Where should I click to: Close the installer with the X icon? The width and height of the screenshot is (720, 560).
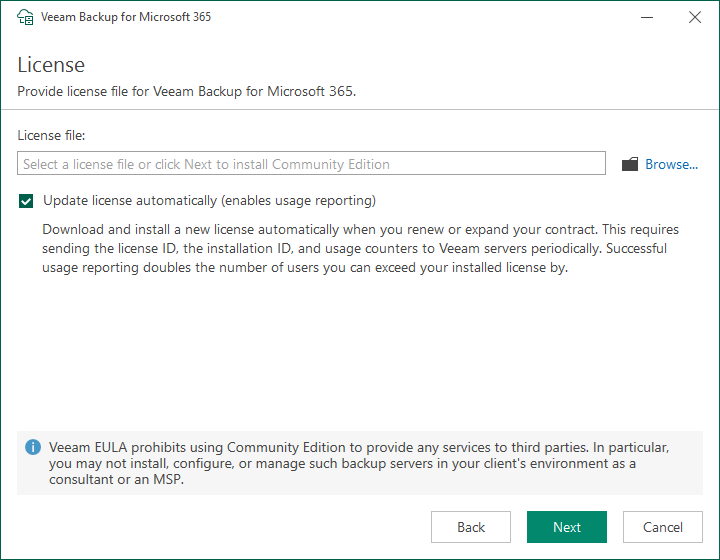(695, 17)
